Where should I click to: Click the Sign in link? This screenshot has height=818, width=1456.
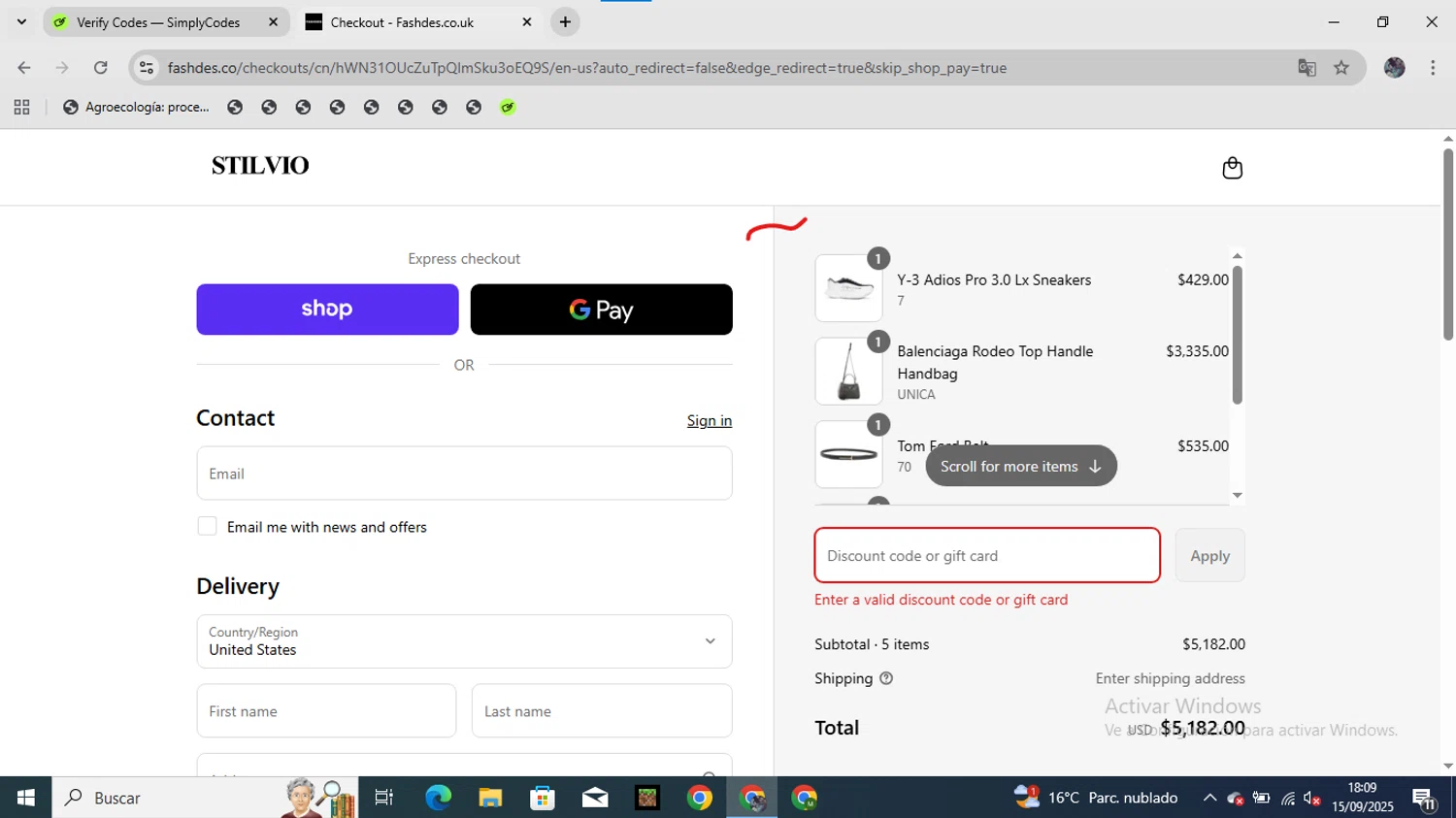[x=710, y=420]
